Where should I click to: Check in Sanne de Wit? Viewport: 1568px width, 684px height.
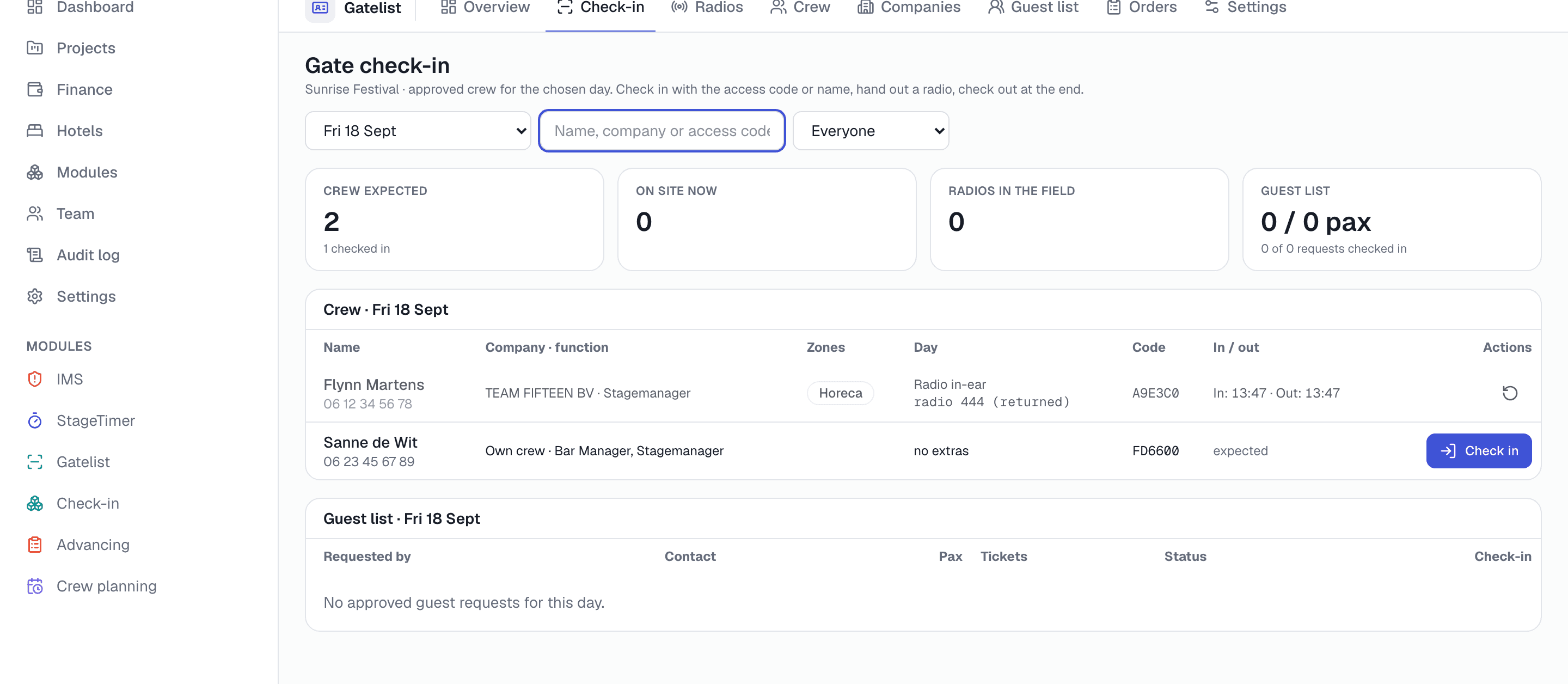(1479, 451)
